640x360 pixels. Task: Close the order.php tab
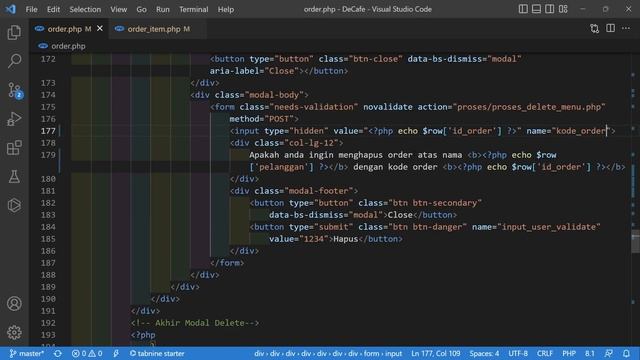tap(100, 29)
